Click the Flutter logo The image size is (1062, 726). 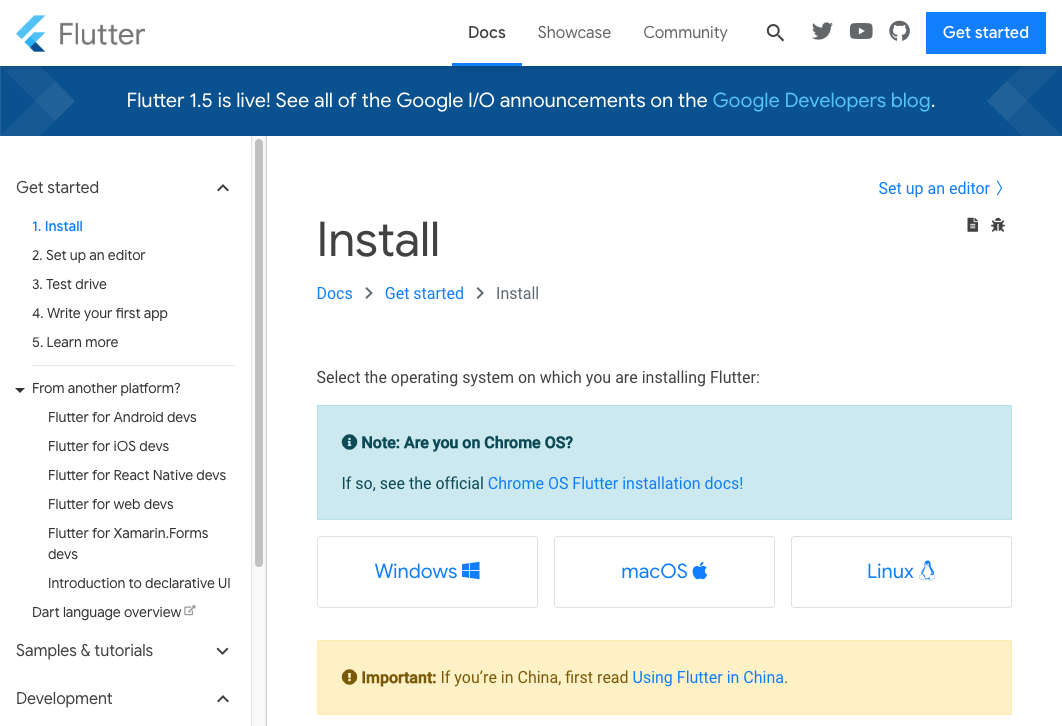80,32
